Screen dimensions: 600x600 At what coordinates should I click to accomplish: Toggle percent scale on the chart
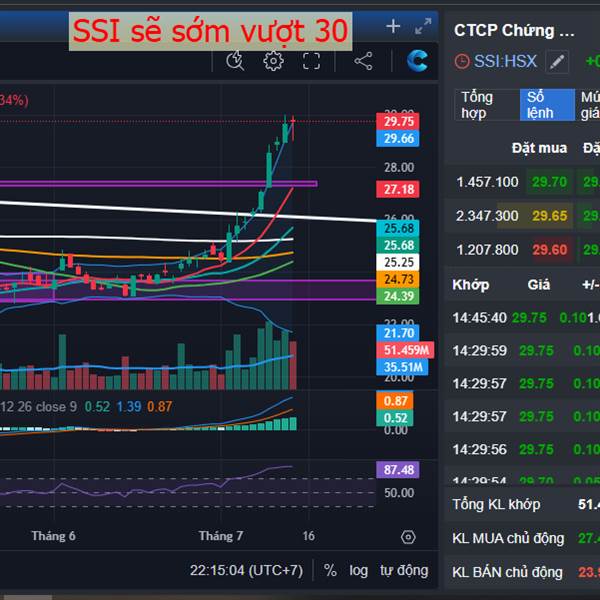(x=330, y=570)
